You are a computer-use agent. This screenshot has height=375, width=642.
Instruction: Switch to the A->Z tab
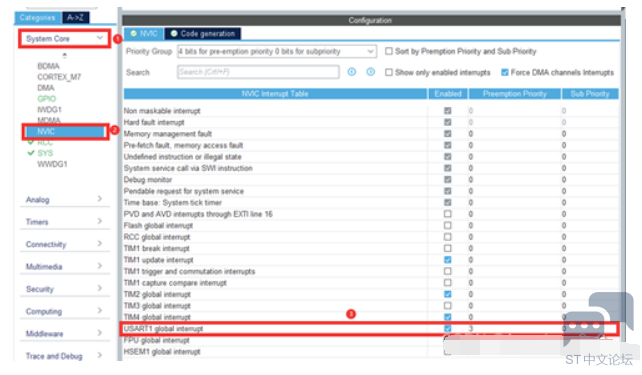(76, 18)
